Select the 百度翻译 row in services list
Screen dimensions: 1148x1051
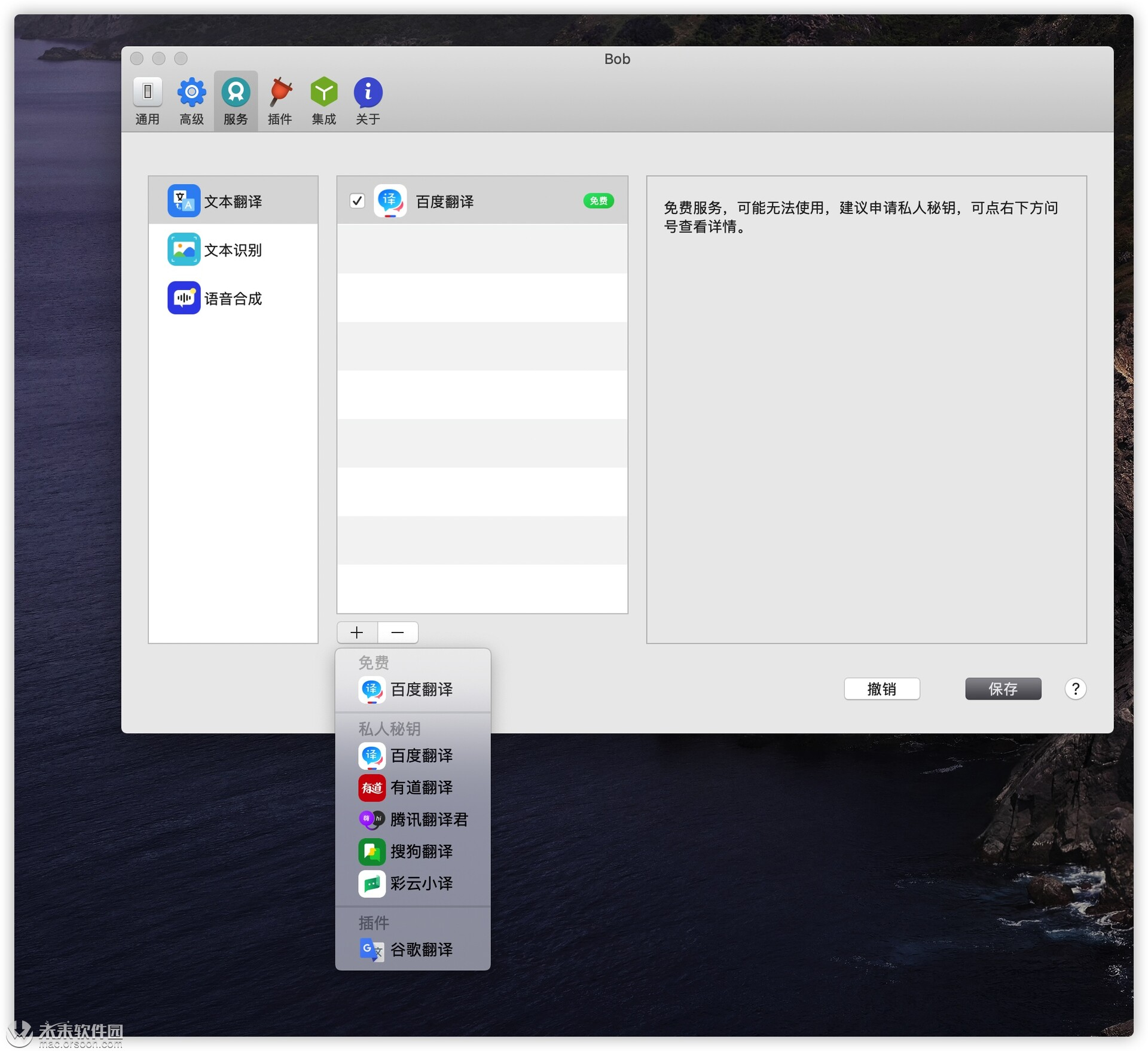tap(482, 201)
